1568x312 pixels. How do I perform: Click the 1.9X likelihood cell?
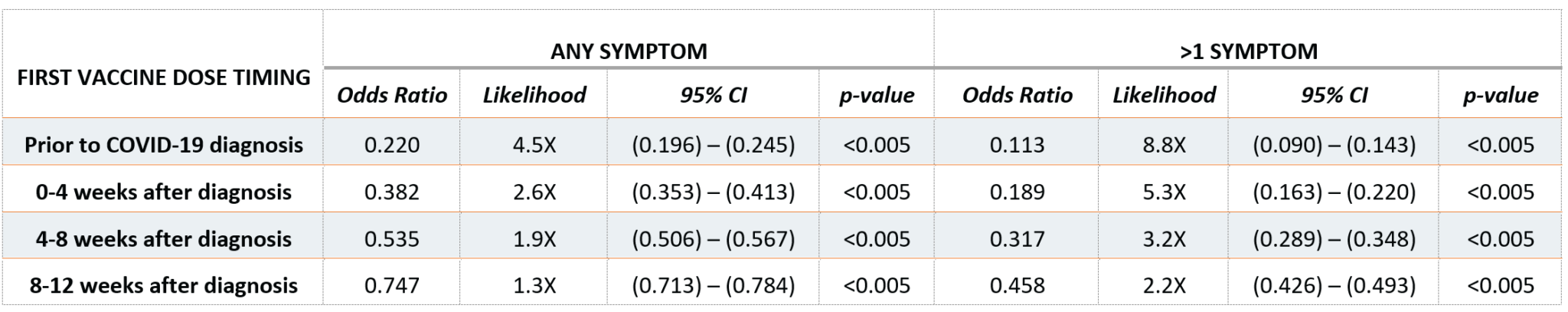534,238
